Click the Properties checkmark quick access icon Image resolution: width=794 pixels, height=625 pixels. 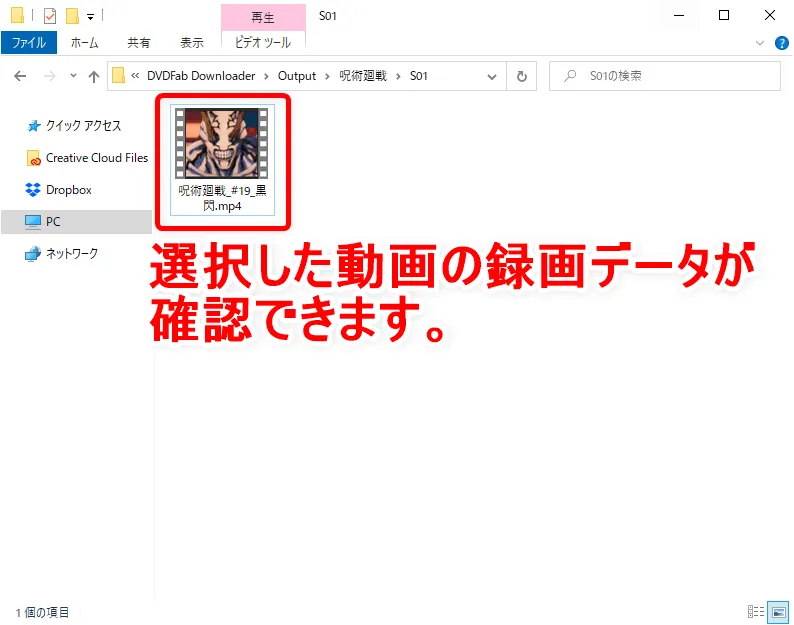tap(50, 16)
